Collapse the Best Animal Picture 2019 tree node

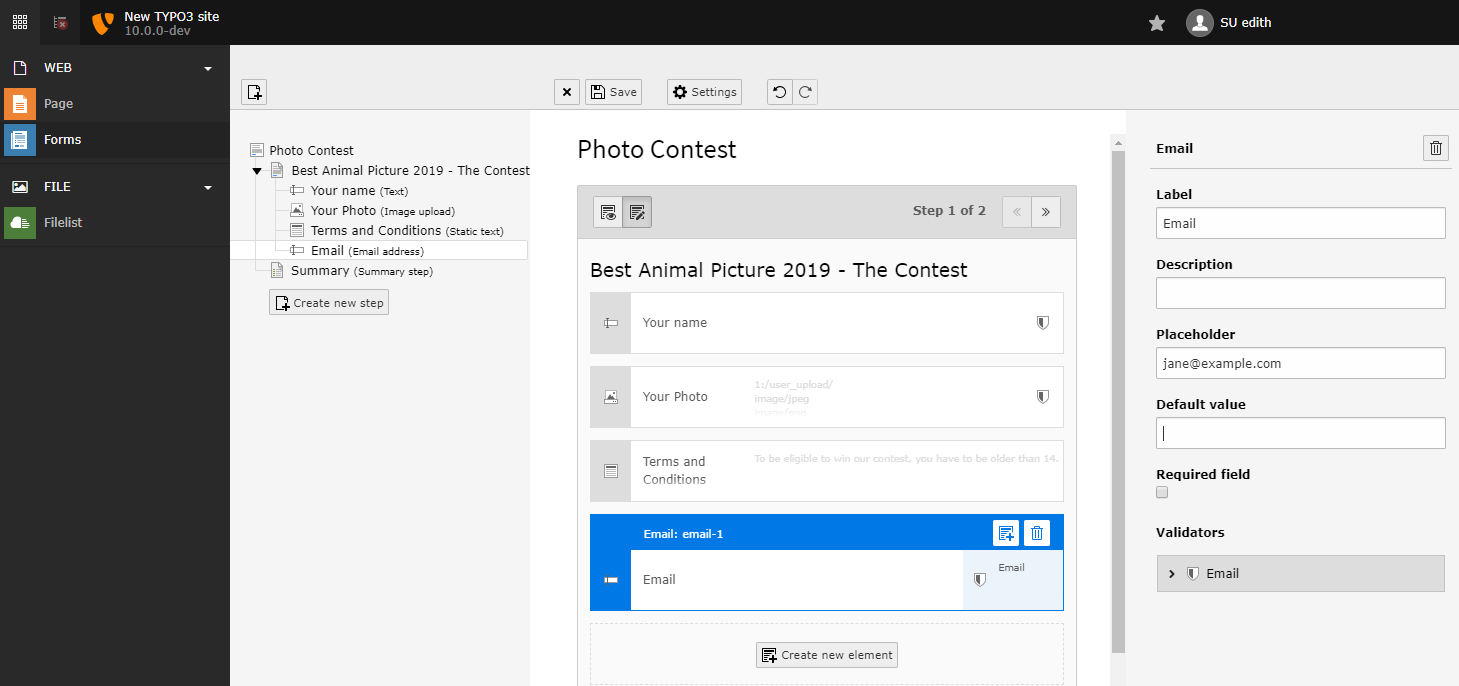[x=257, y=170]
